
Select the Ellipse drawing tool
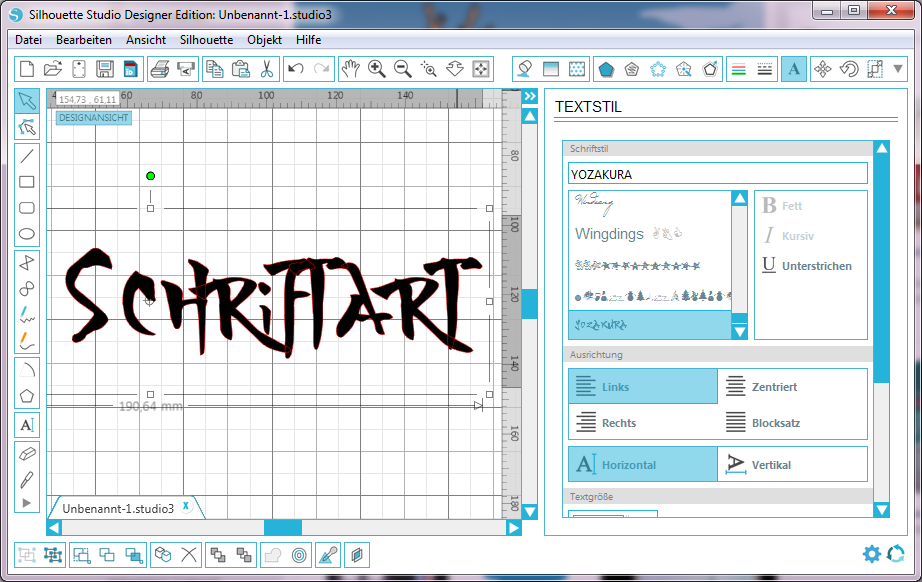click(27, 235)
